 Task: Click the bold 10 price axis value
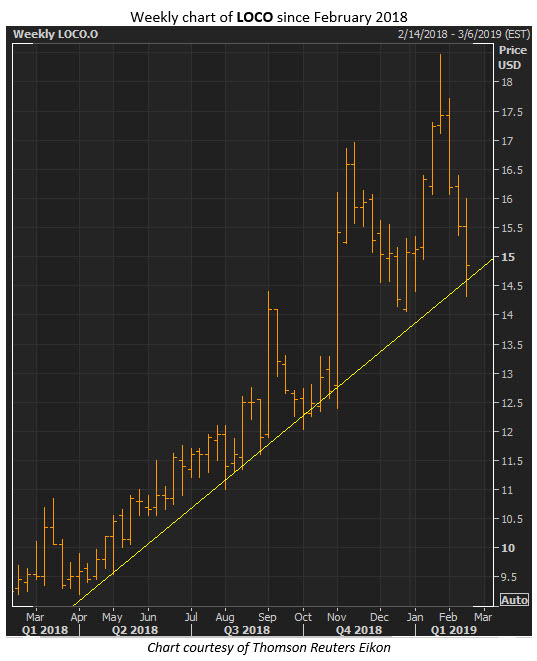tap(508, 548)
